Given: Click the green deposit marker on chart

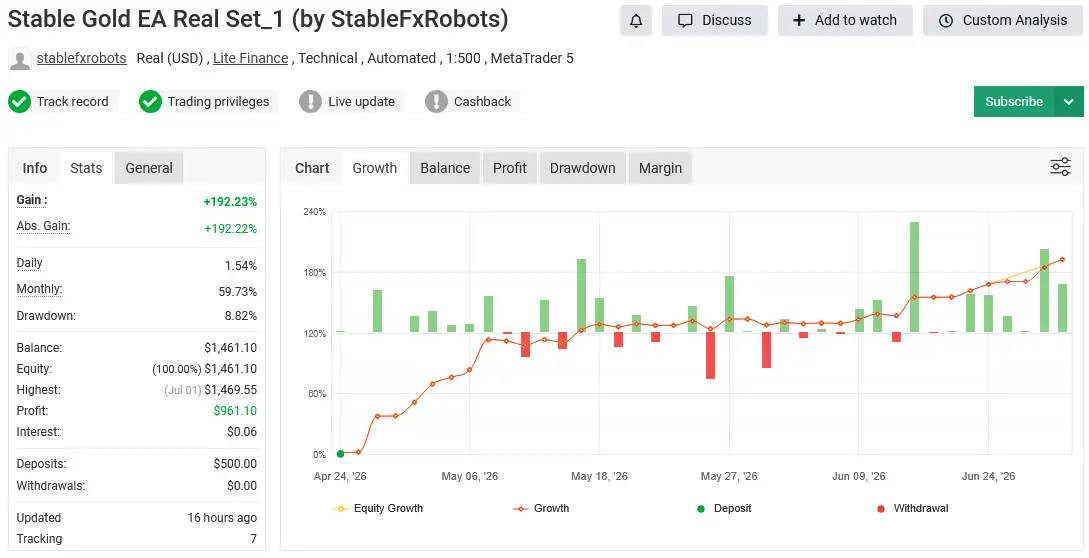Looking at the screenshot, I should (x=340, y=454).
